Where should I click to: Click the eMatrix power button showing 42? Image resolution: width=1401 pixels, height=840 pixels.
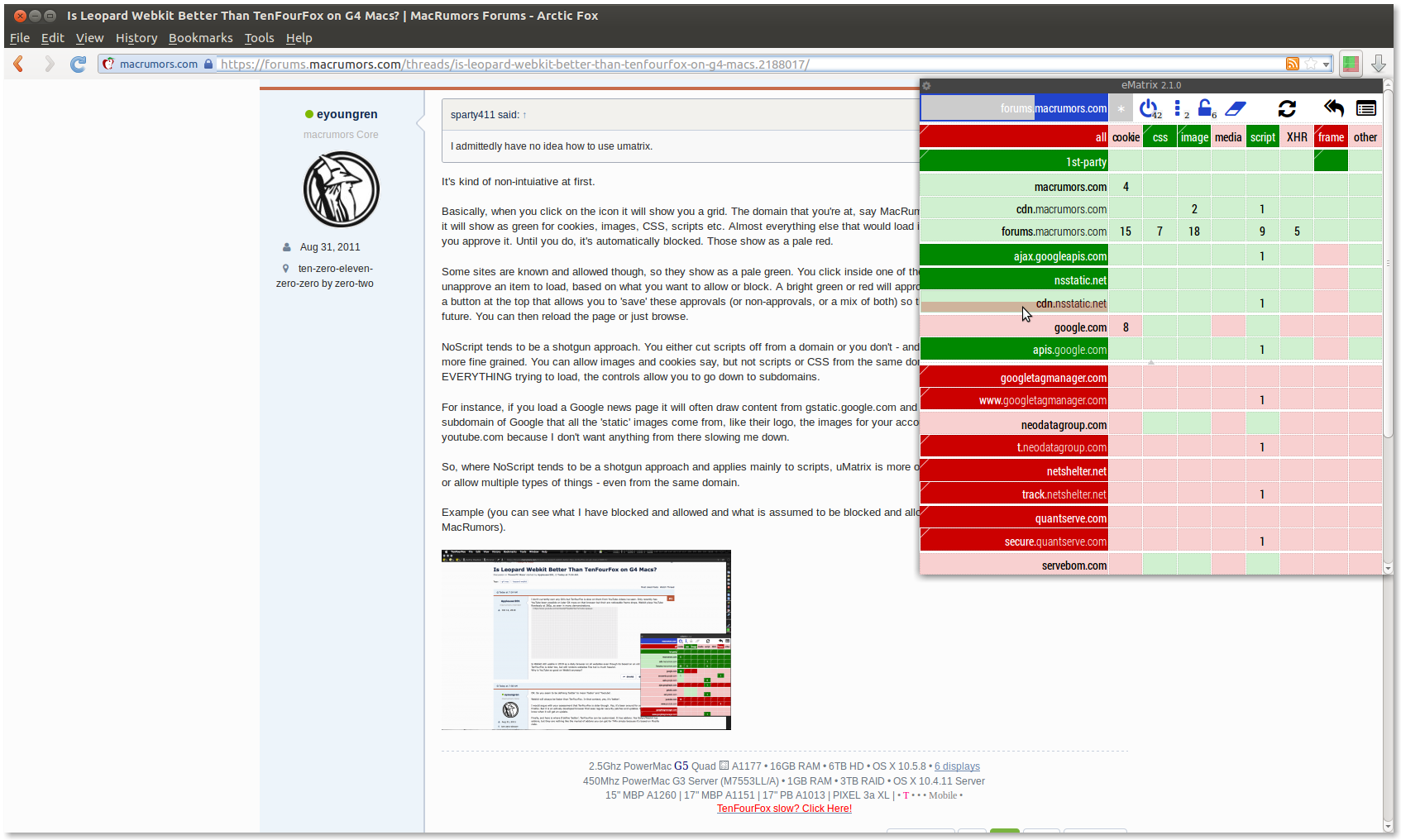1149,108
